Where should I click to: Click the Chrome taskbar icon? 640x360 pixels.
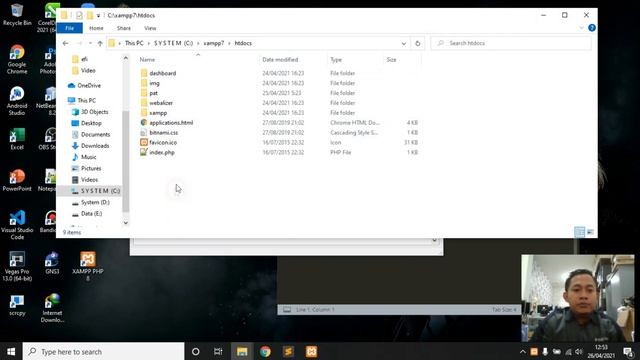click(265, 351)
